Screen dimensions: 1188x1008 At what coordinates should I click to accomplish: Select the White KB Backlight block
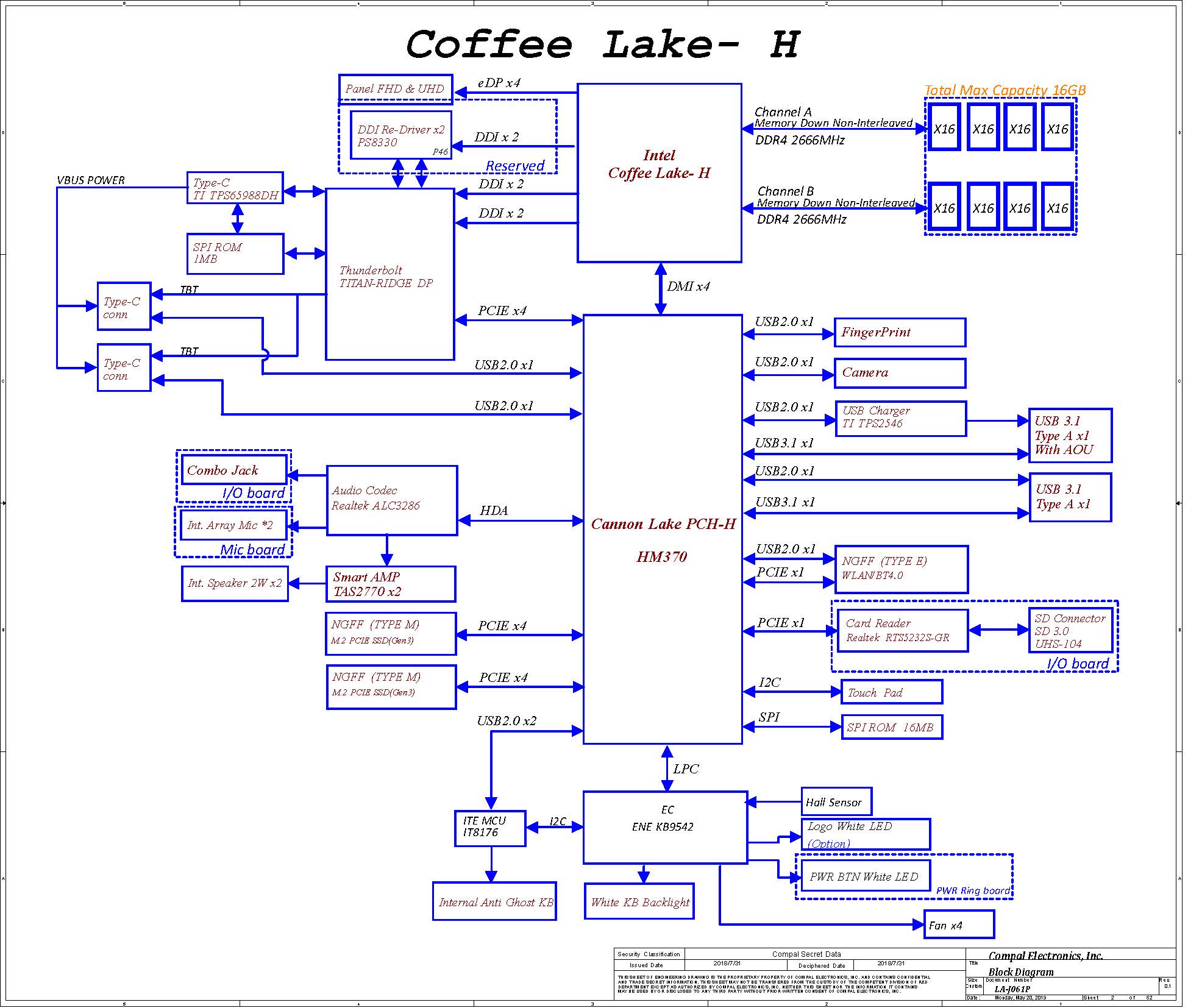tap(639, 901)
